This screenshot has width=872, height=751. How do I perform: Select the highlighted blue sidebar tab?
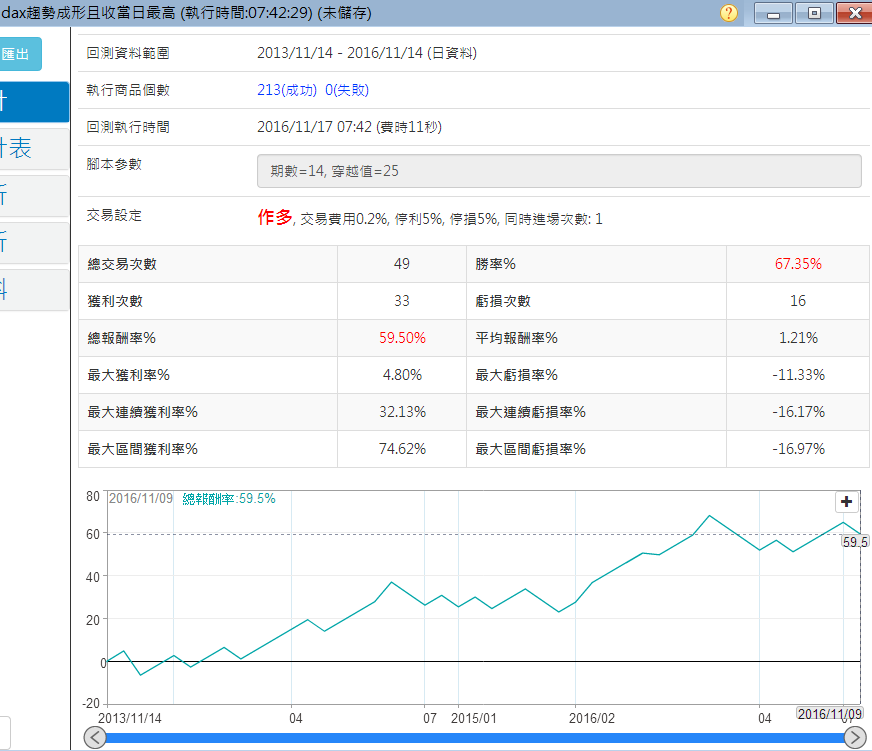pyautogui.click(x=34, y=102)
